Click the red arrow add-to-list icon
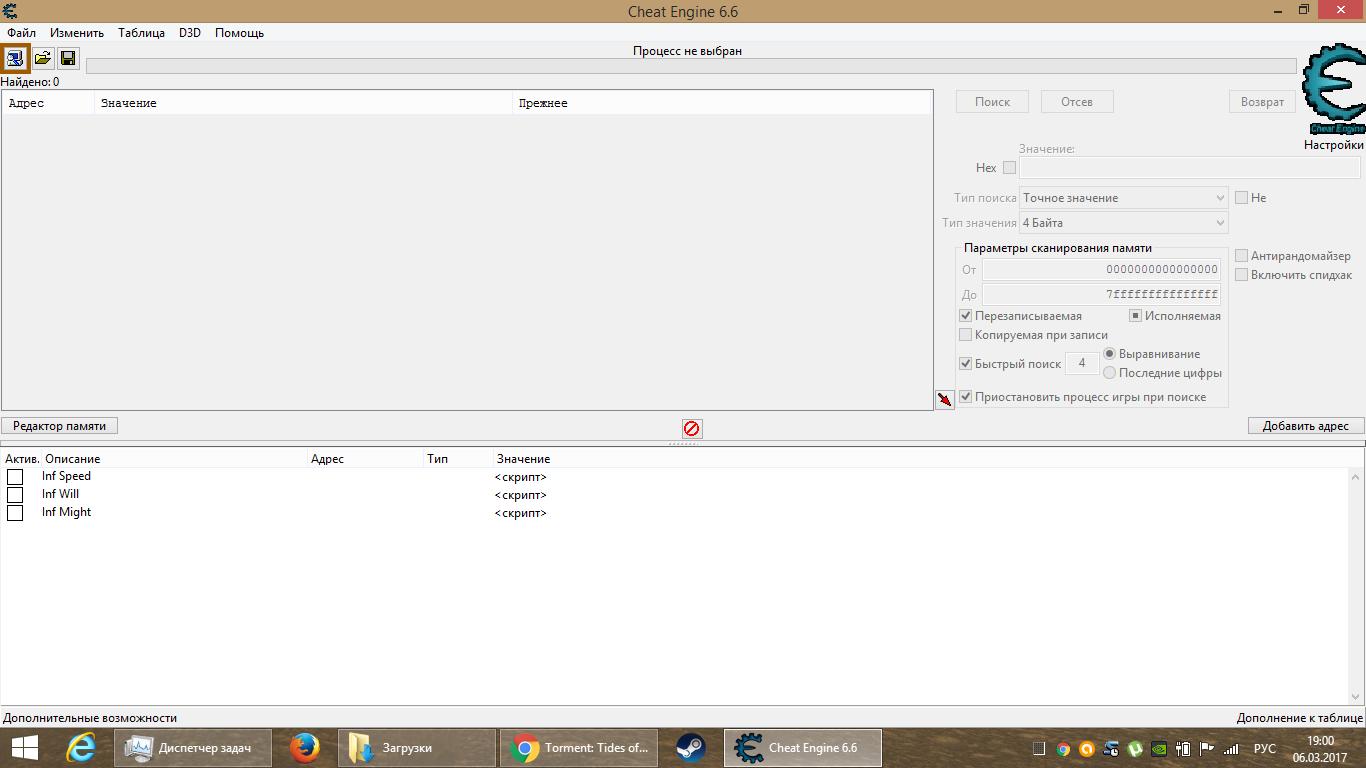This screenshot has height=768, width=1366. [x=945, y=400]
